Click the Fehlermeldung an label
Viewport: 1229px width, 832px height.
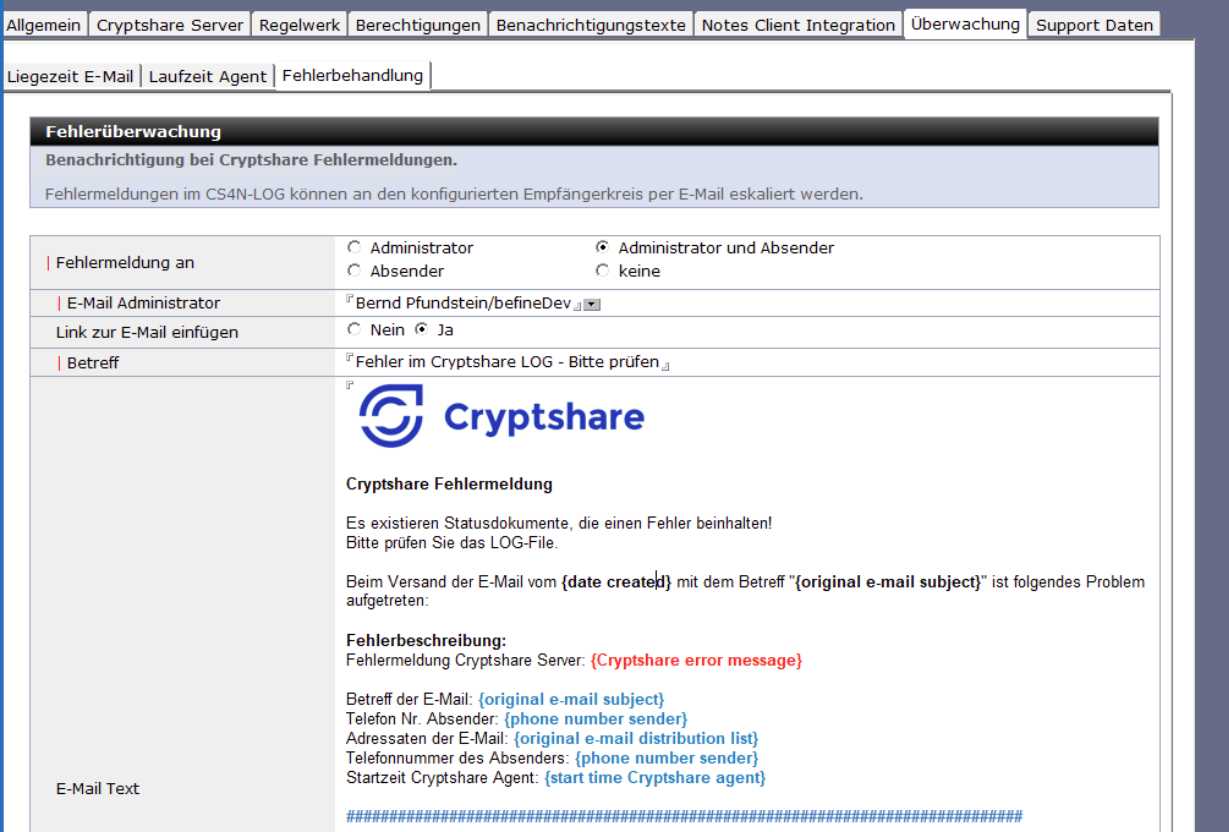tap(125, 263)
